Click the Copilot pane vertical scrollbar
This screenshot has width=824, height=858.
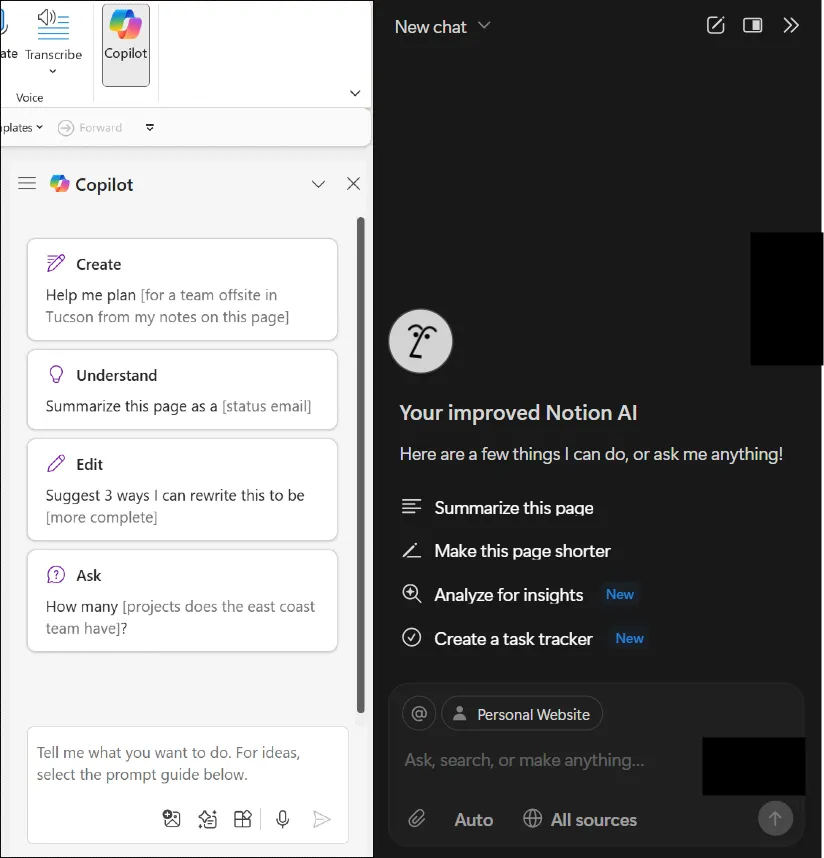[x=361, y=465]
